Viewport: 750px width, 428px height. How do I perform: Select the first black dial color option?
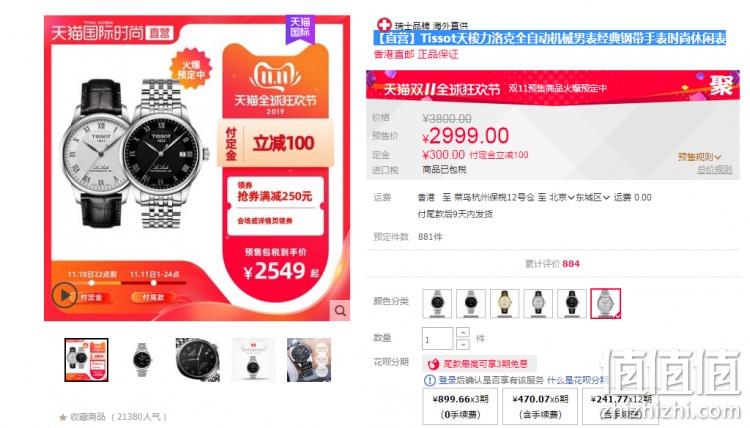click(437, 303)
